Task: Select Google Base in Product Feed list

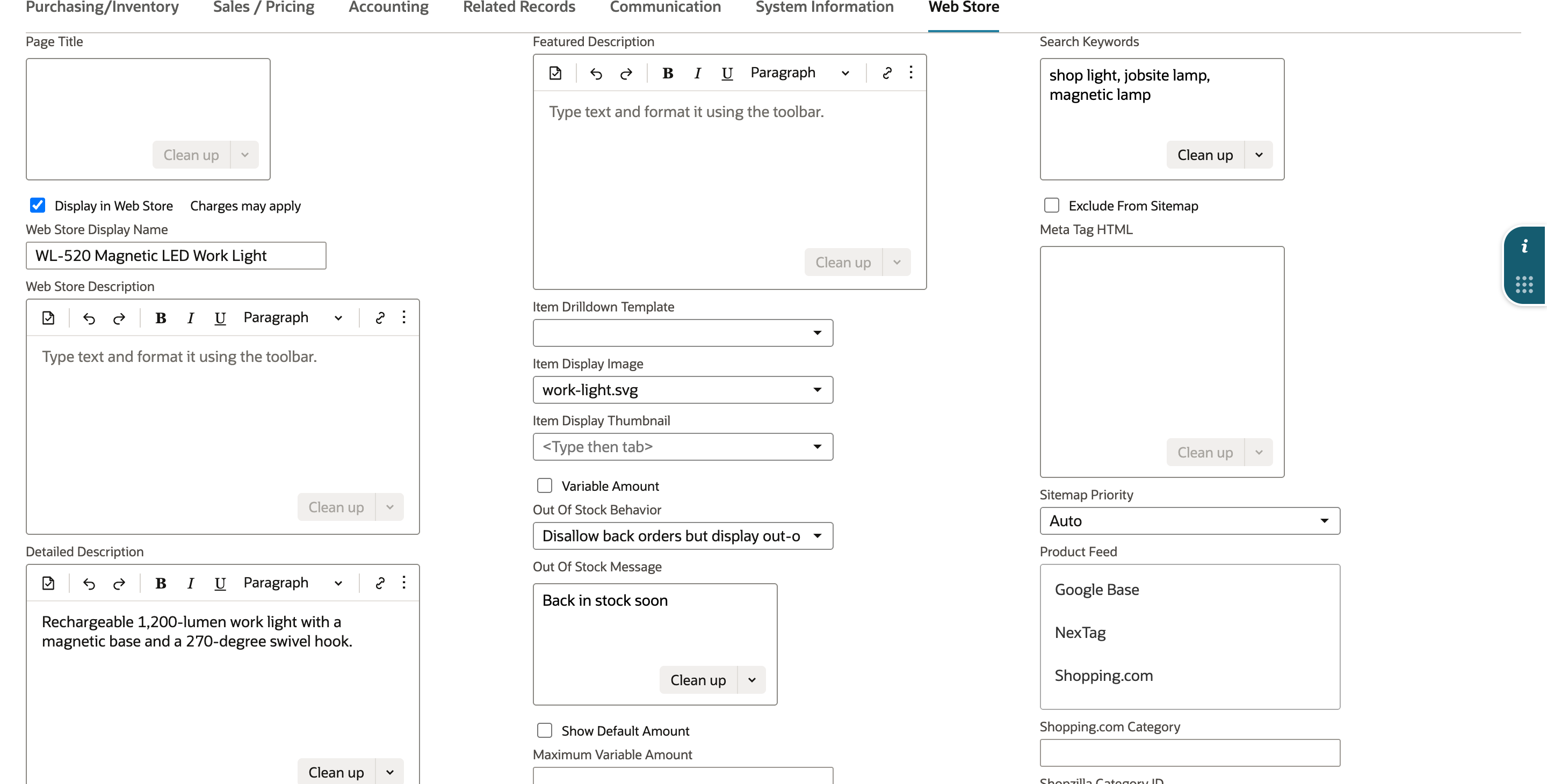Action: 1096,590
